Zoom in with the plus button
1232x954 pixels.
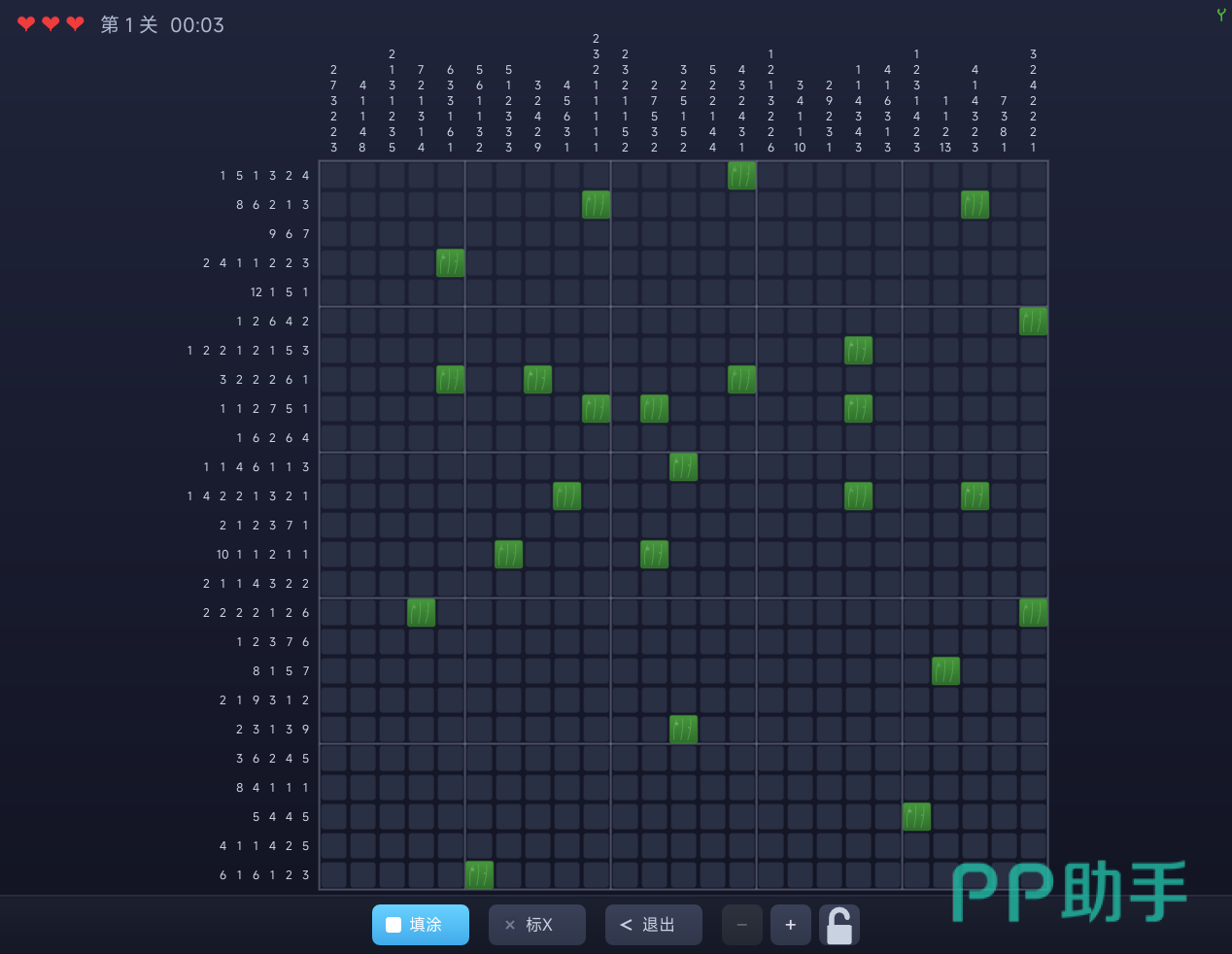click(x=791, y=925)
